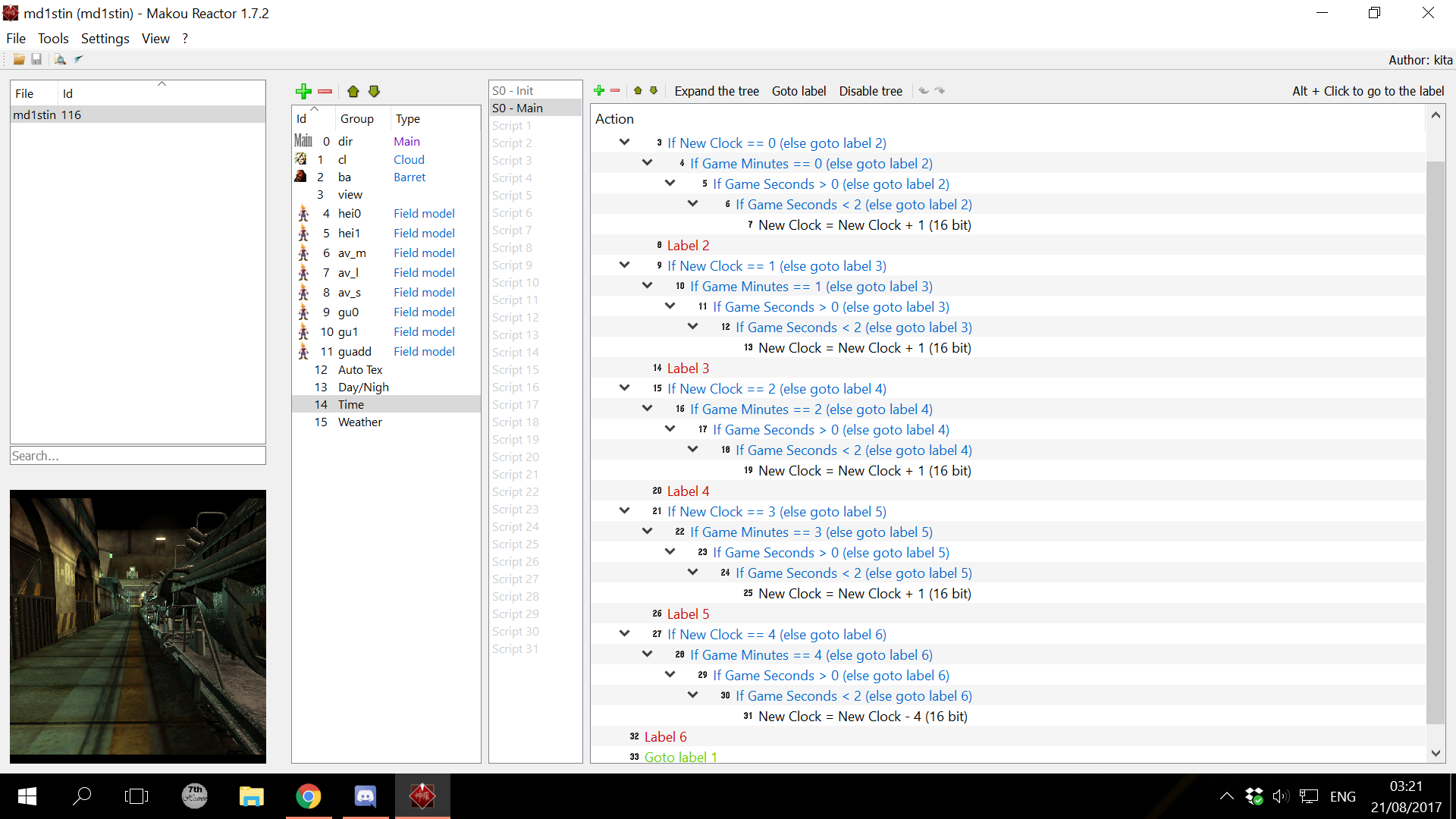Move group up with large arrow

353,91
